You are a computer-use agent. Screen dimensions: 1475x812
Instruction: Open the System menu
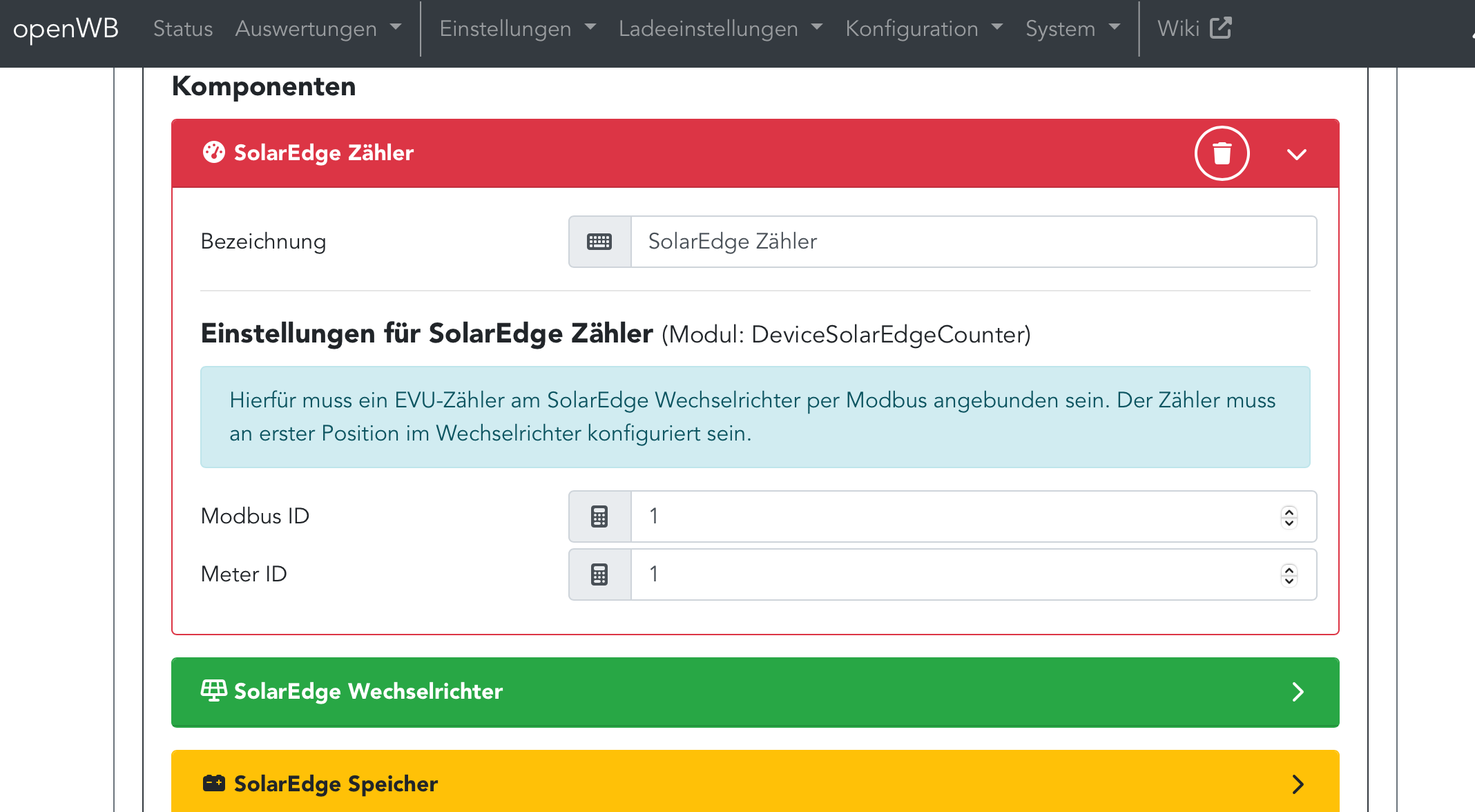pyautogui.click(x=1072, y=28)
